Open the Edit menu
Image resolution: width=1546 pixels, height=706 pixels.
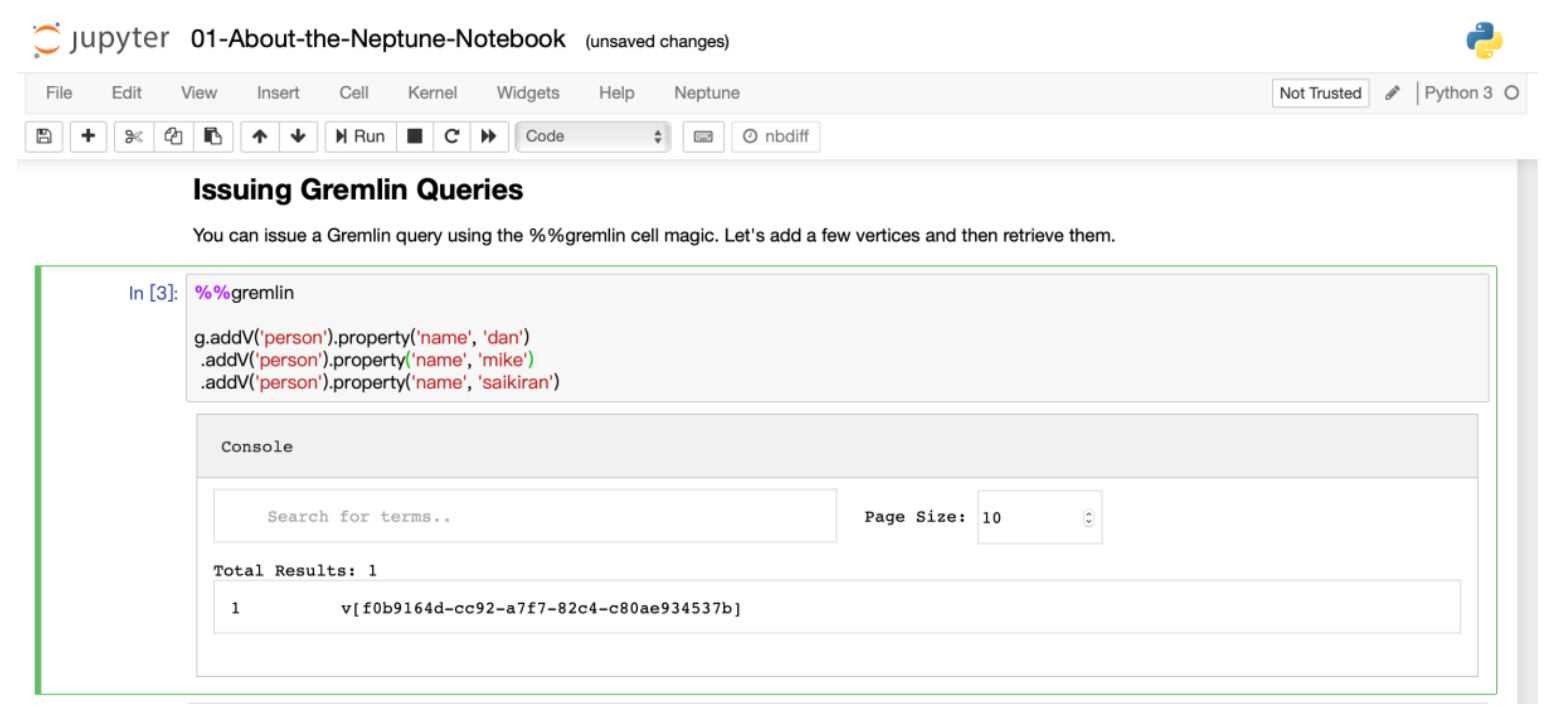[127, 93]
